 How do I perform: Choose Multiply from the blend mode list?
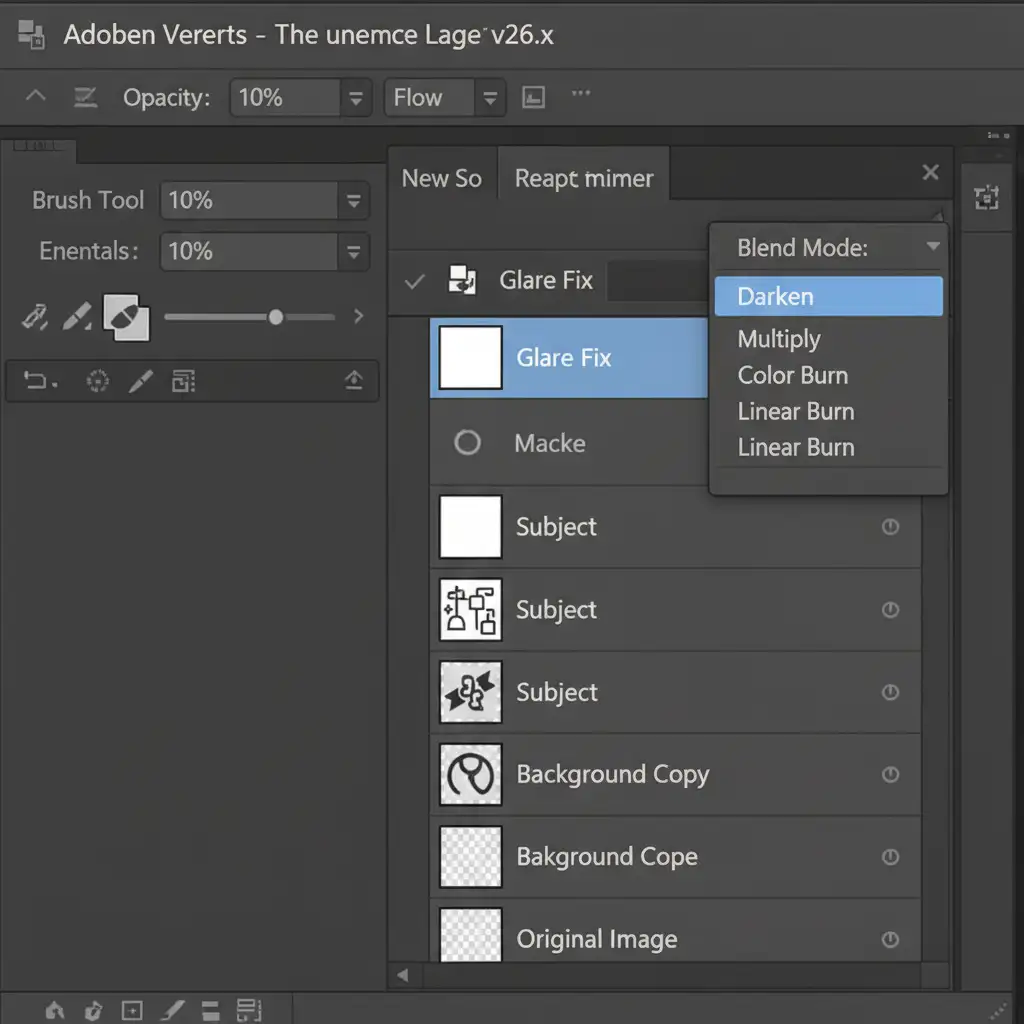tap(779, 339)
